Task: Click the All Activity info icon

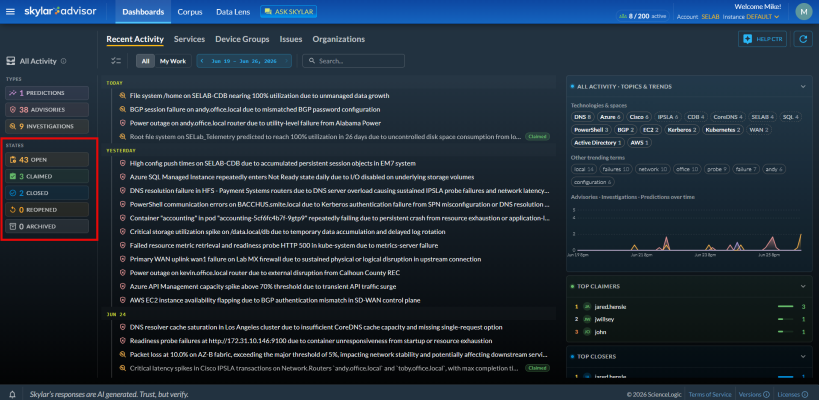Action: [x=64, y=61]
